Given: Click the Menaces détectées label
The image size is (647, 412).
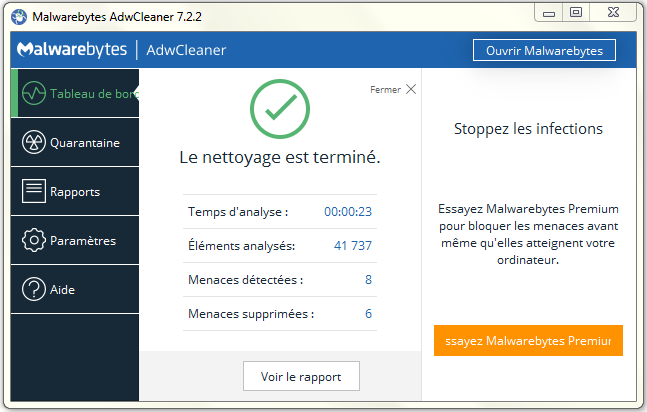Looking at the screenshot, I should (x=246, y=279).
